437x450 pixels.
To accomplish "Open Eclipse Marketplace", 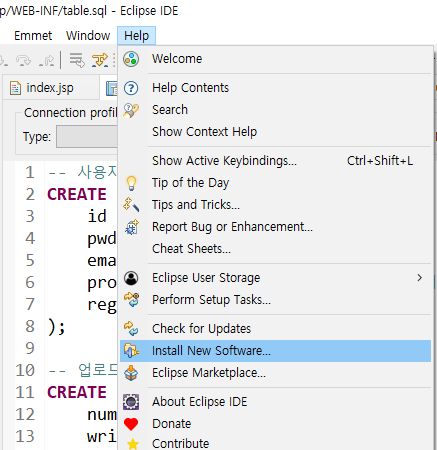I will click(x=275, y=373).
